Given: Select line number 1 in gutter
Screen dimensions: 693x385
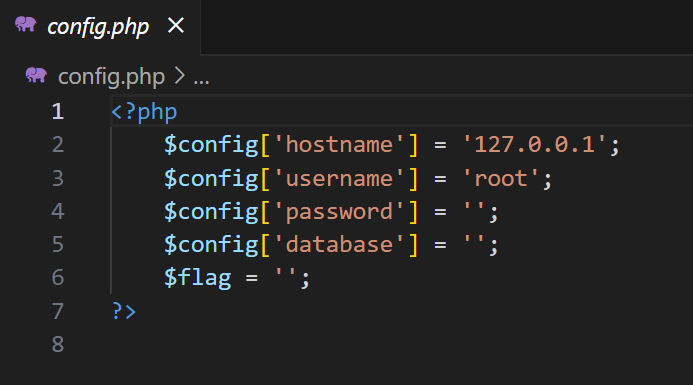Looking at the screenshot, I should (x=58, y=112).
